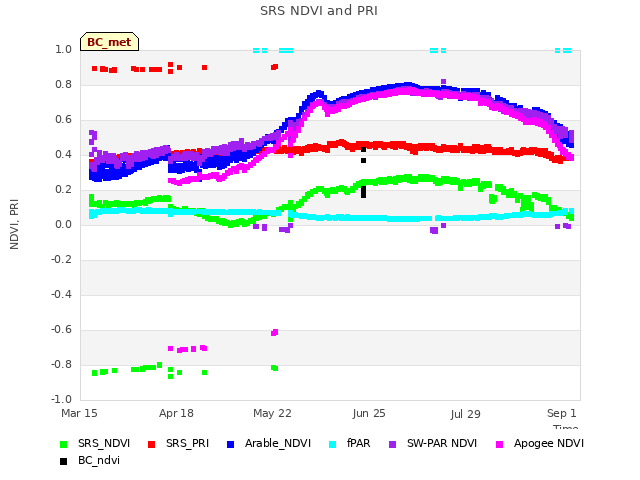Select the SW-PAR NDVI legend label

pos(442,444)
